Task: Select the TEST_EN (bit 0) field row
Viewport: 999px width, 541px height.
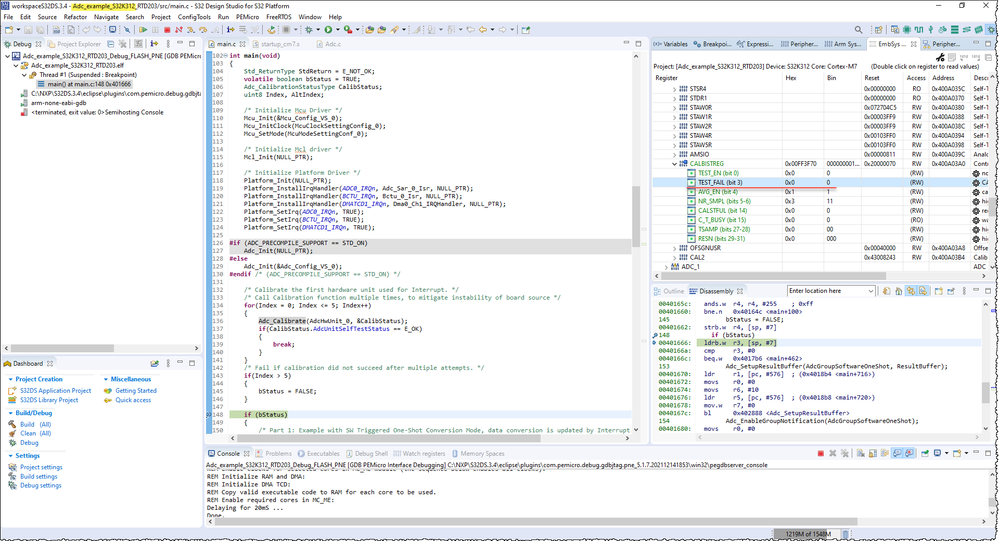Action: tap(718, 173)
